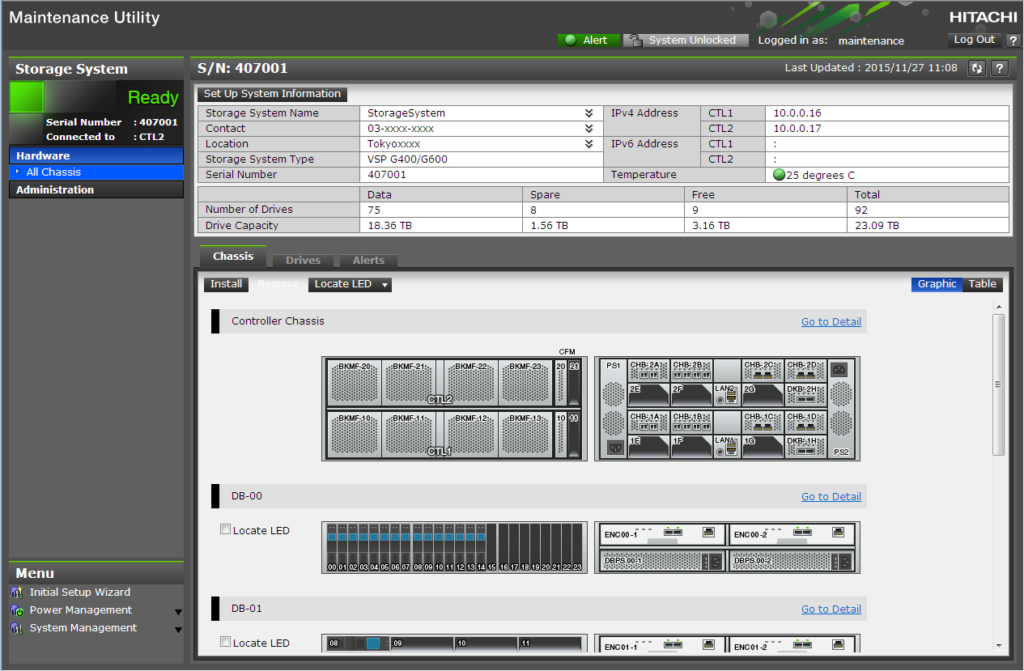Select the DBPS00-1 power supply

[662, 561]
